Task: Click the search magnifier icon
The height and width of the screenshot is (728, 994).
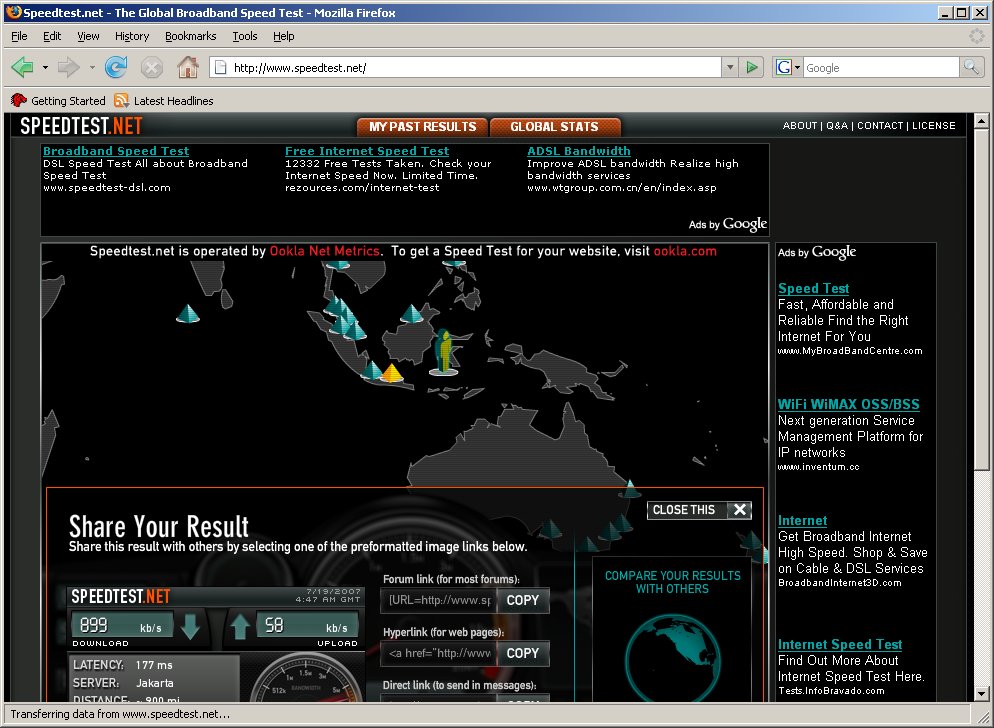Action: point(971,67)
